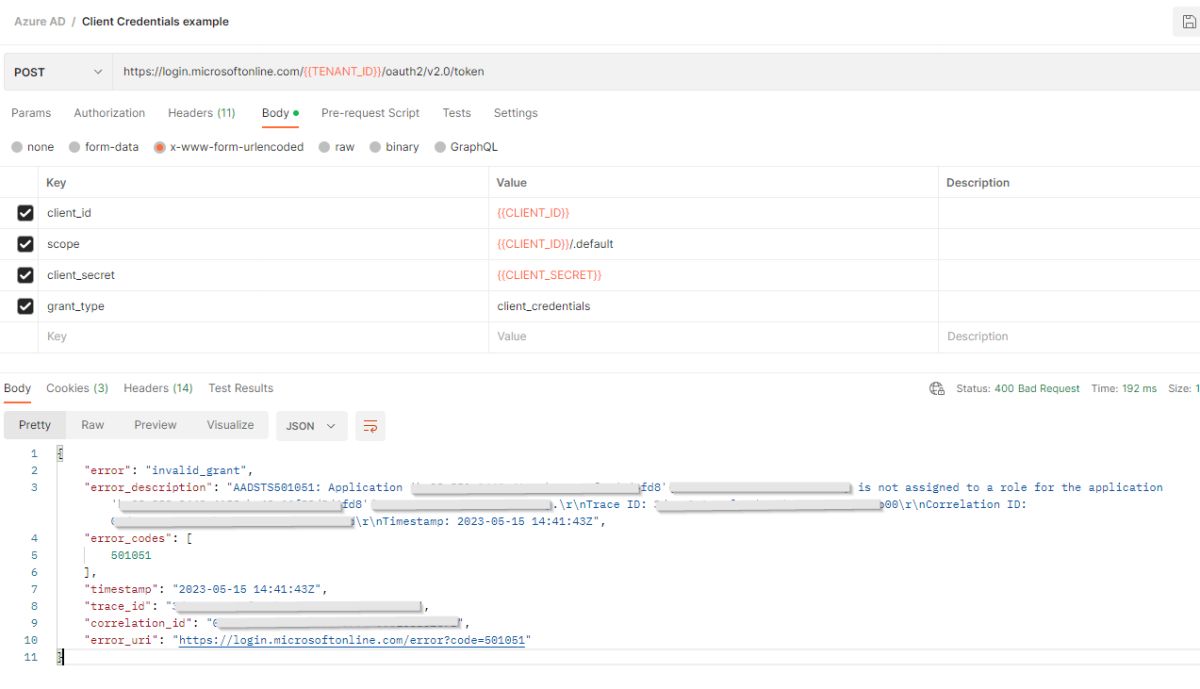Select the Preview view button
This screenshot has height=689, width=1200.
[155, 425]
